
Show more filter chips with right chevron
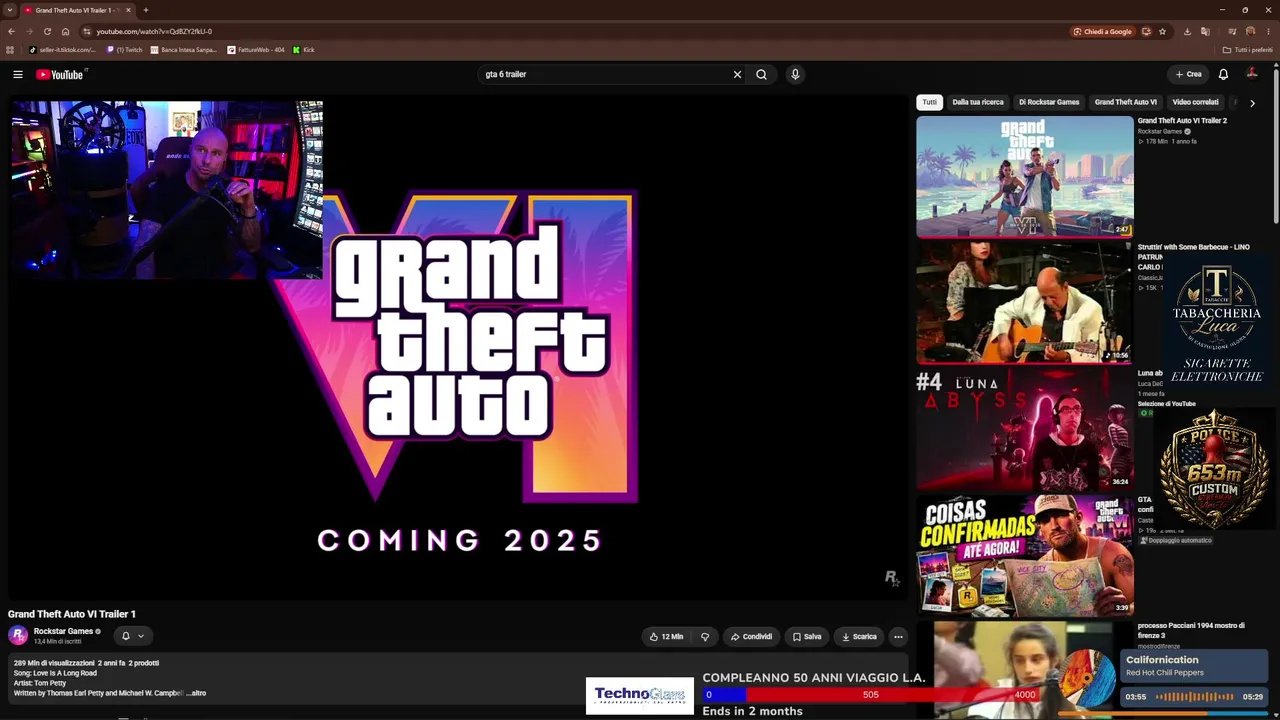[1252, 103]
